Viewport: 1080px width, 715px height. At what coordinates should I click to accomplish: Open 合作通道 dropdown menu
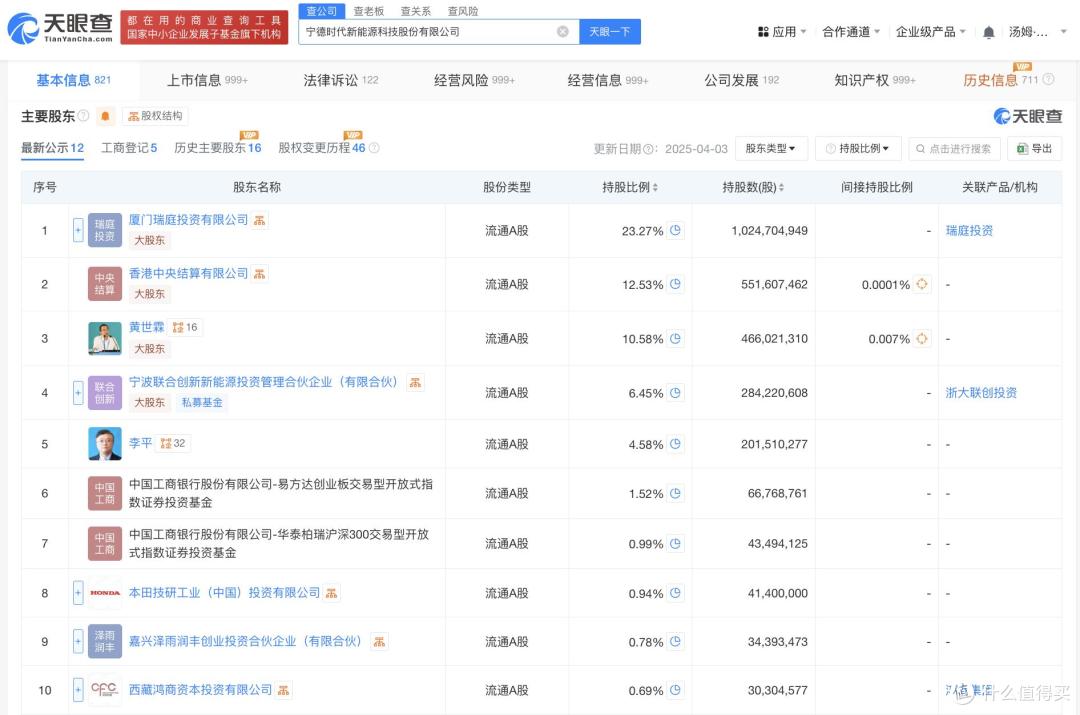click(851, 32)
